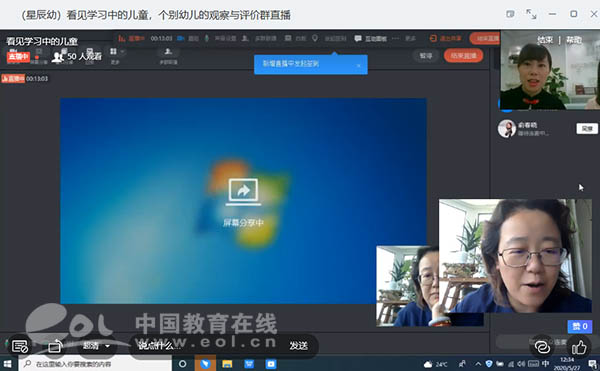
Task: Click the thumbs-up like icon
Action: click(579, 347)
